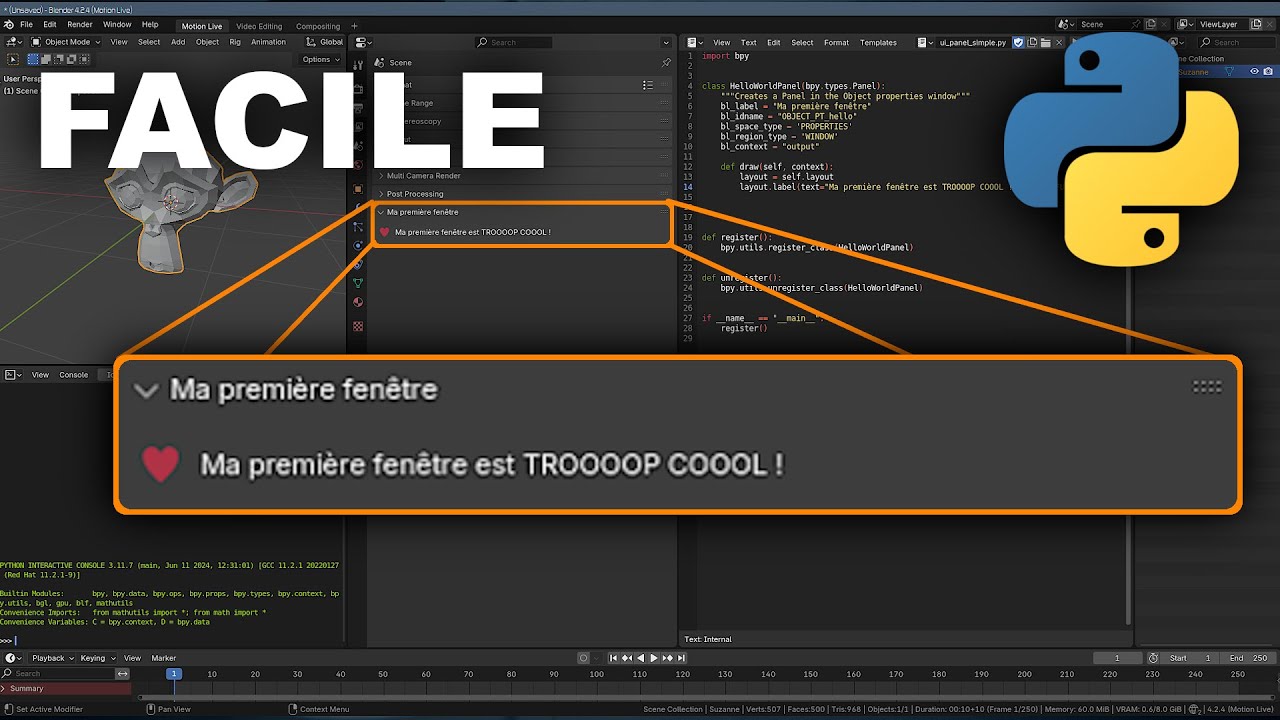The height and width of the screenshot is (720, 1280).
Task: Toggle fake user shield for ui_panel_simple.py
Action: [1018, 42]
